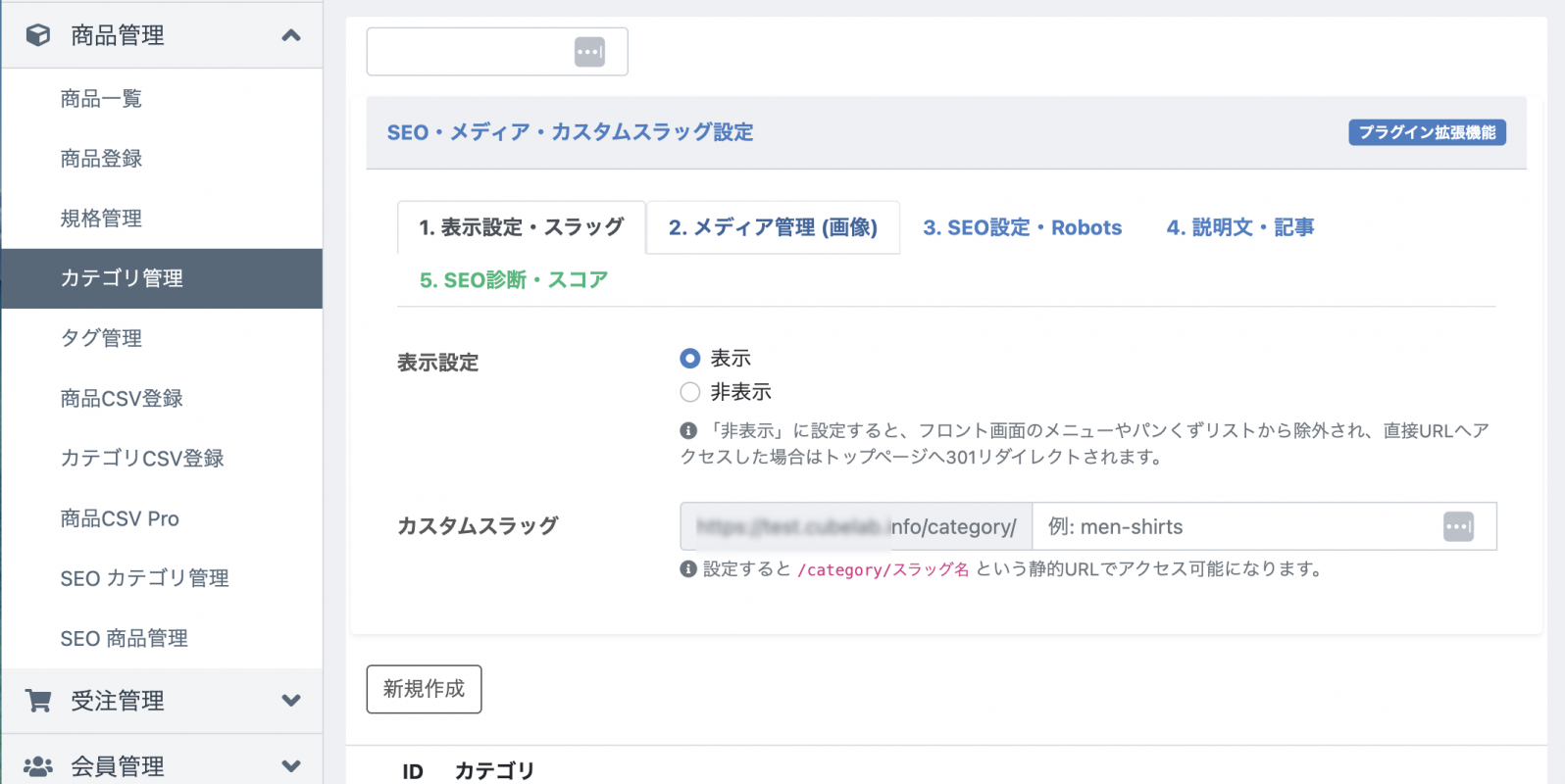Click the ellipsis icon in the custom slug field
The width and height of the screenshot is (1565, 784).
coord(1458,526)
